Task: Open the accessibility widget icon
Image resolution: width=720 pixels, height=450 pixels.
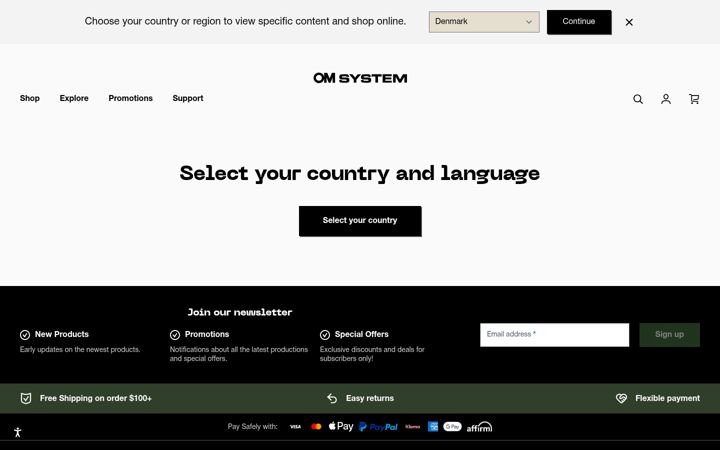Action: 17,432
